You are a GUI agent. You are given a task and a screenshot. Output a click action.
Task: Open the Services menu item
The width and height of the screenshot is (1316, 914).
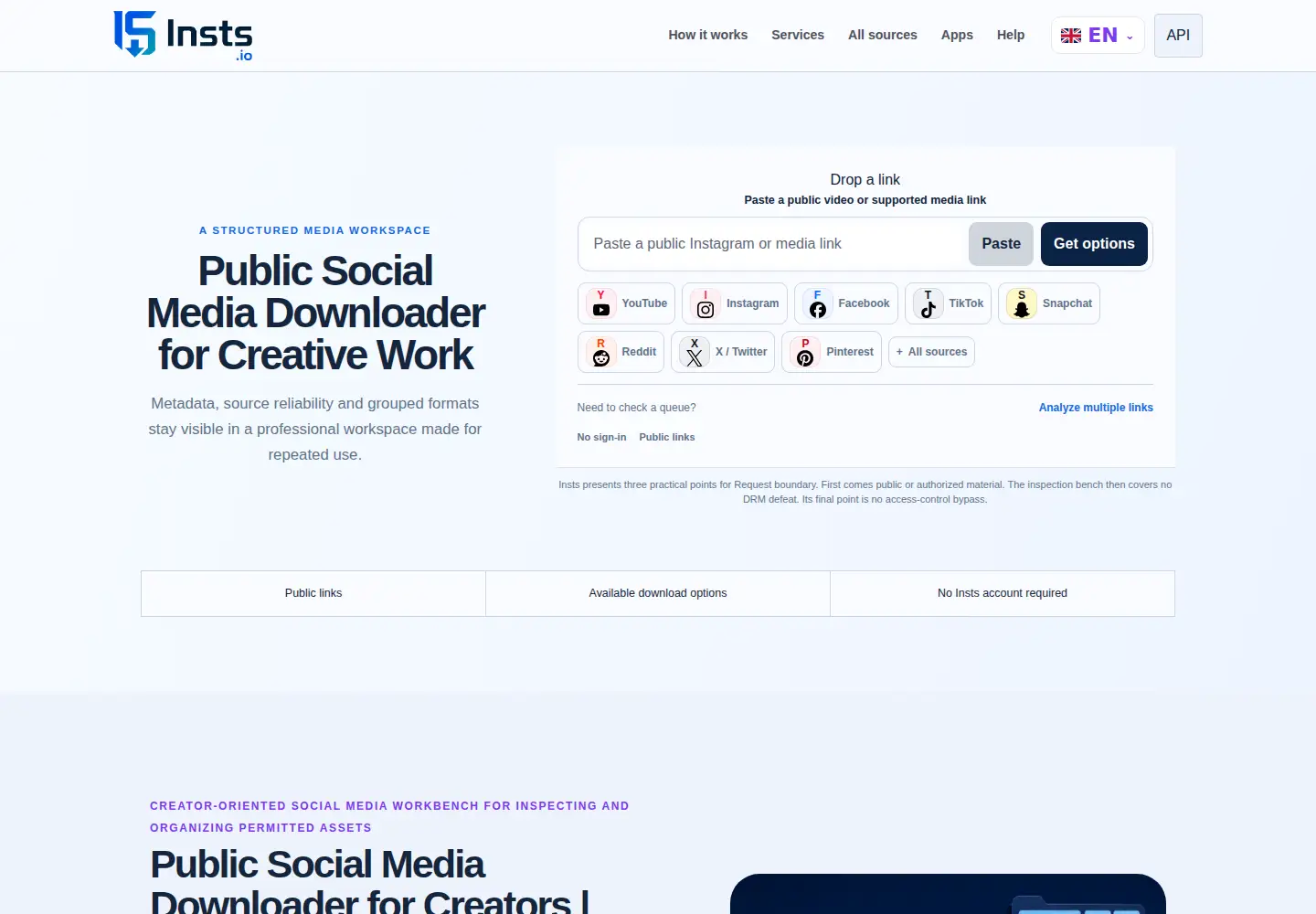click(x=798, y=35)
